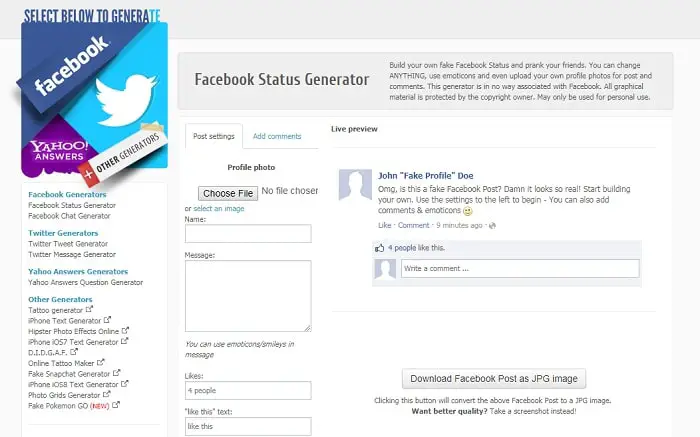Viewport: 700px width, 437px height.
Task: Click John Doe's profile avatar in preview
Action: pyautogui.click(x=355, y=184)
